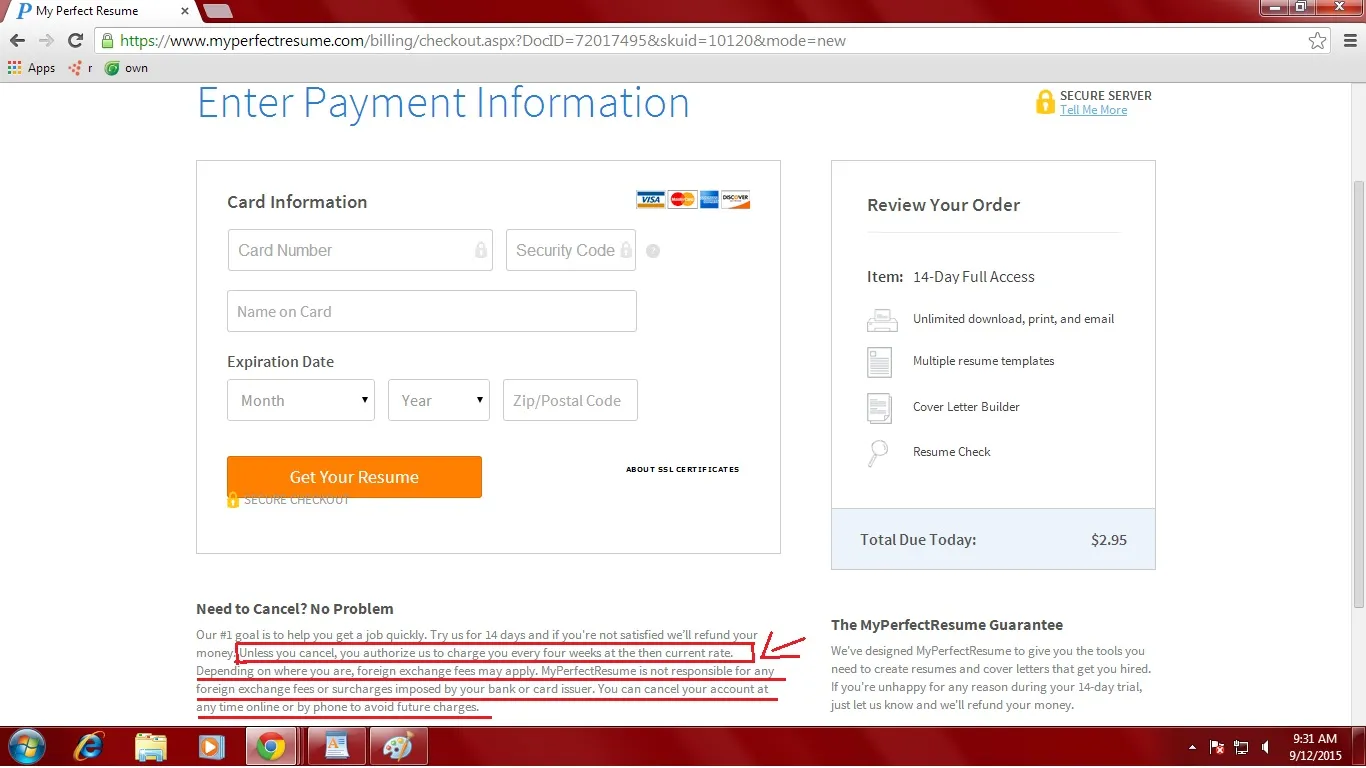Click the vertical page scrollbar
1366x768 pixels.
tap(1357, 392)
